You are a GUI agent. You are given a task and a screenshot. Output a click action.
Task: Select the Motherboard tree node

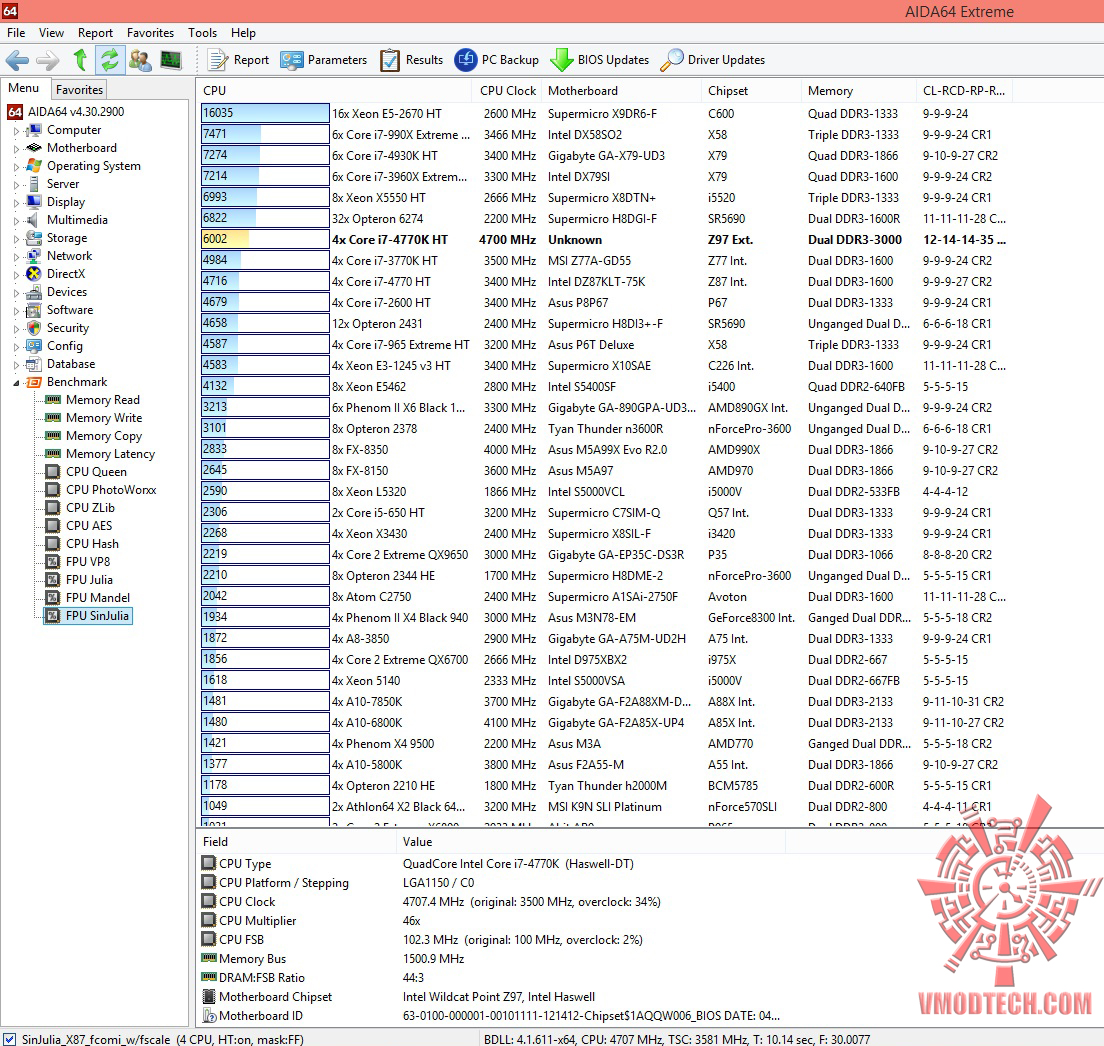[x=81, y=148]
